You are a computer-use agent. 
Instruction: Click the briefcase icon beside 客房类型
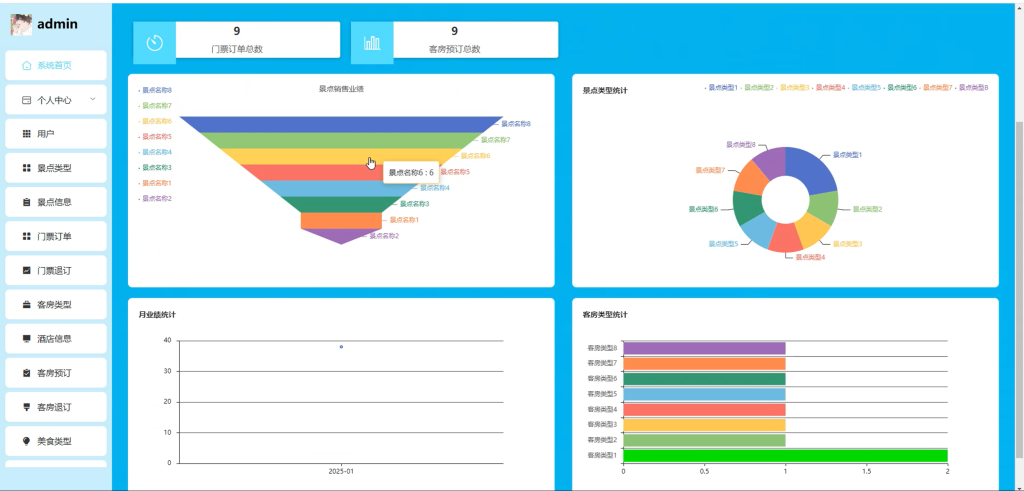[27, 305]
